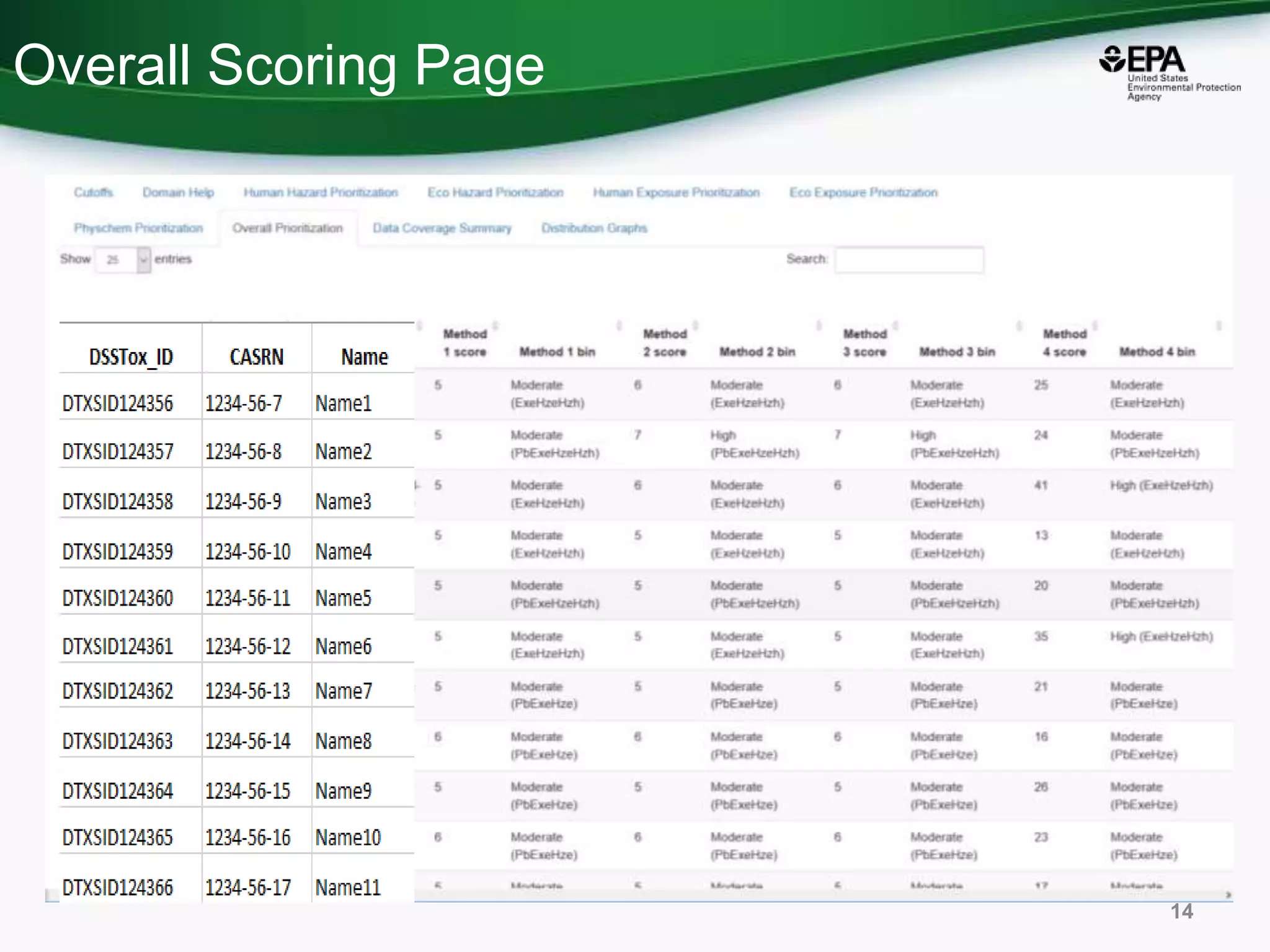
Task: Click CASRN value 1234-56-8
Action: tap(244, 452)
